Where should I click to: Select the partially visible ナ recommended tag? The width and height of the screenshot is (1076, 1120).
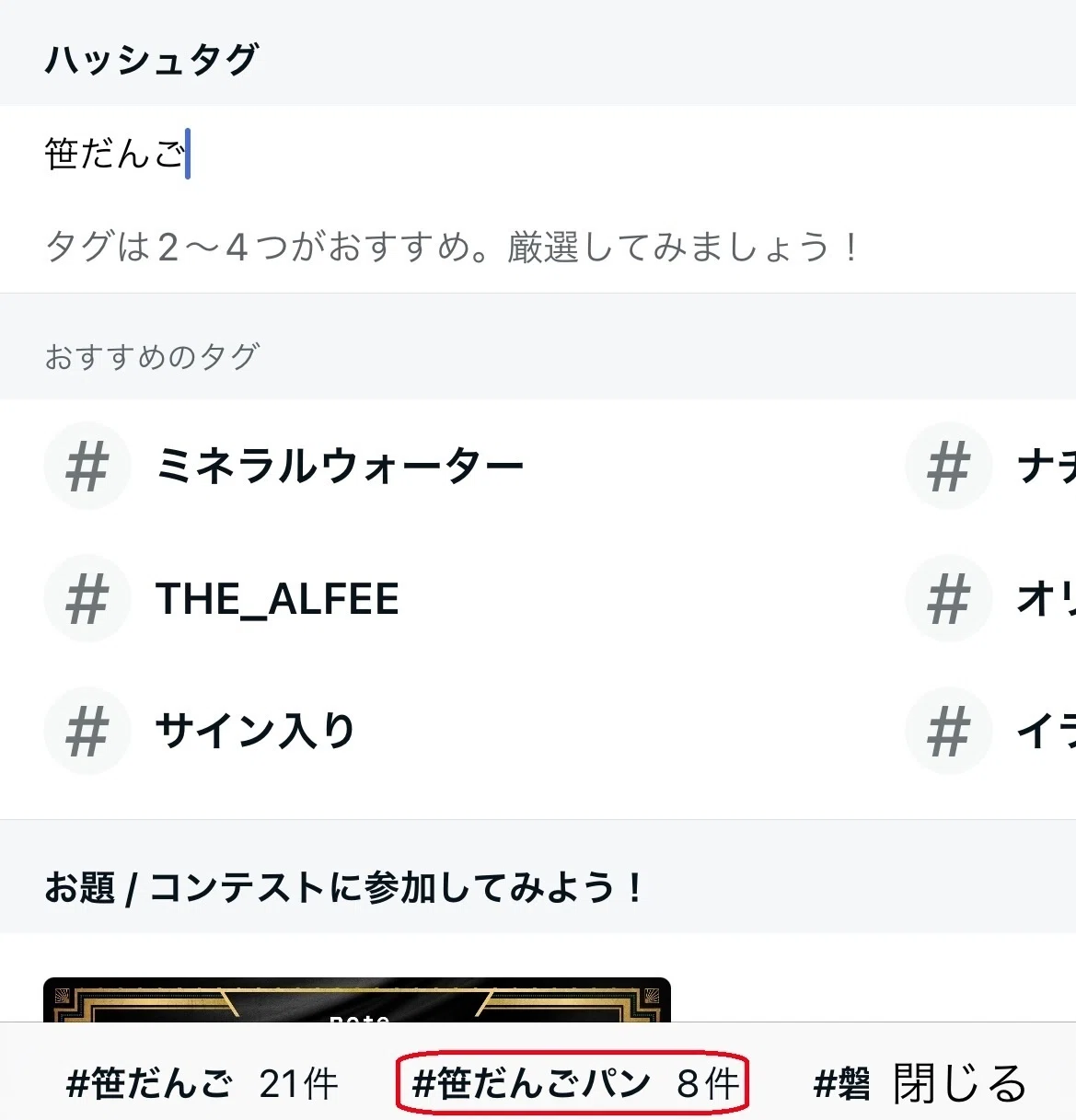(x=1046, y=466)
